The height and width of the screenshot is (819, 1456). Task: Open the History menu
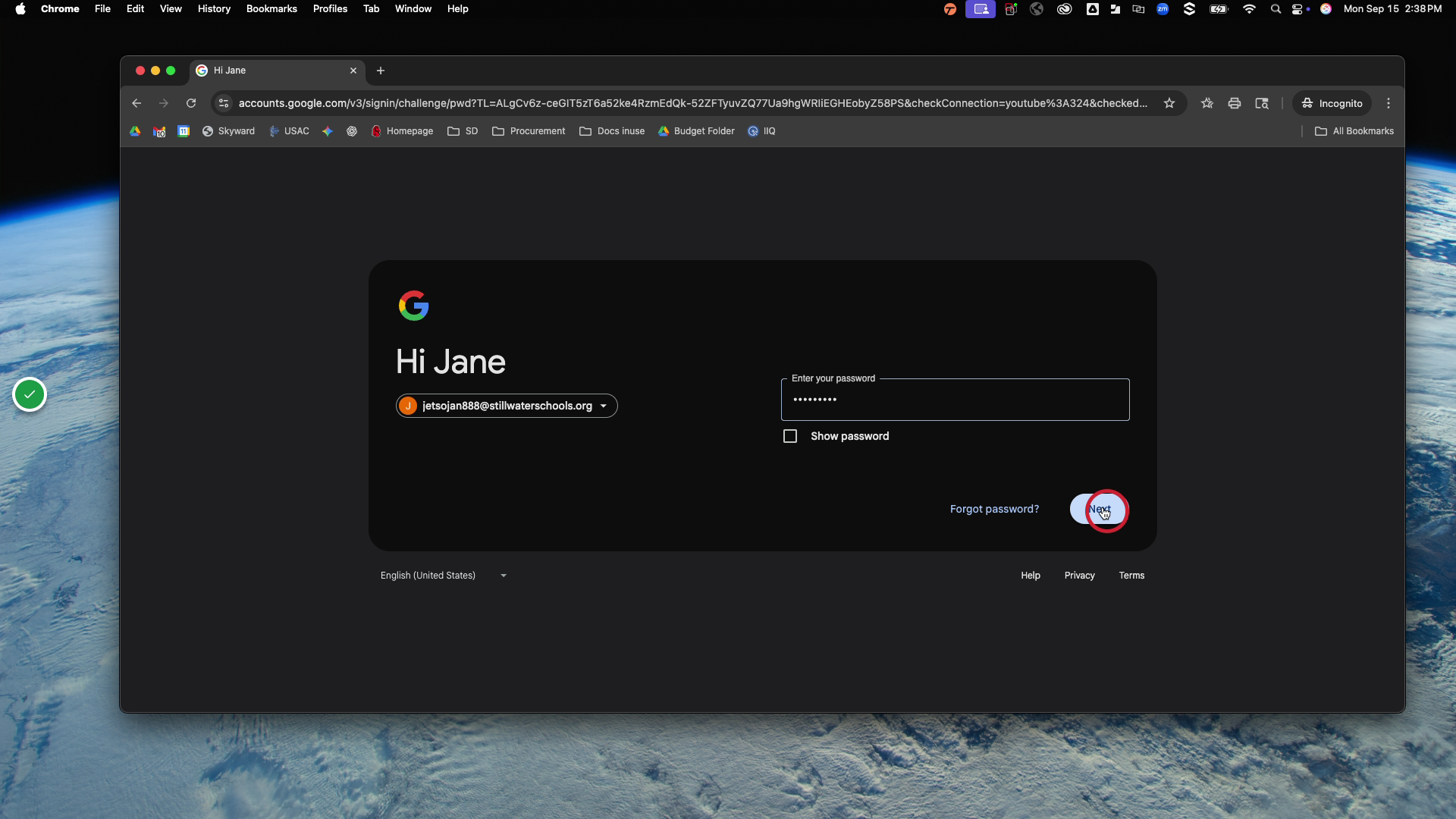(x=214, y=9)
